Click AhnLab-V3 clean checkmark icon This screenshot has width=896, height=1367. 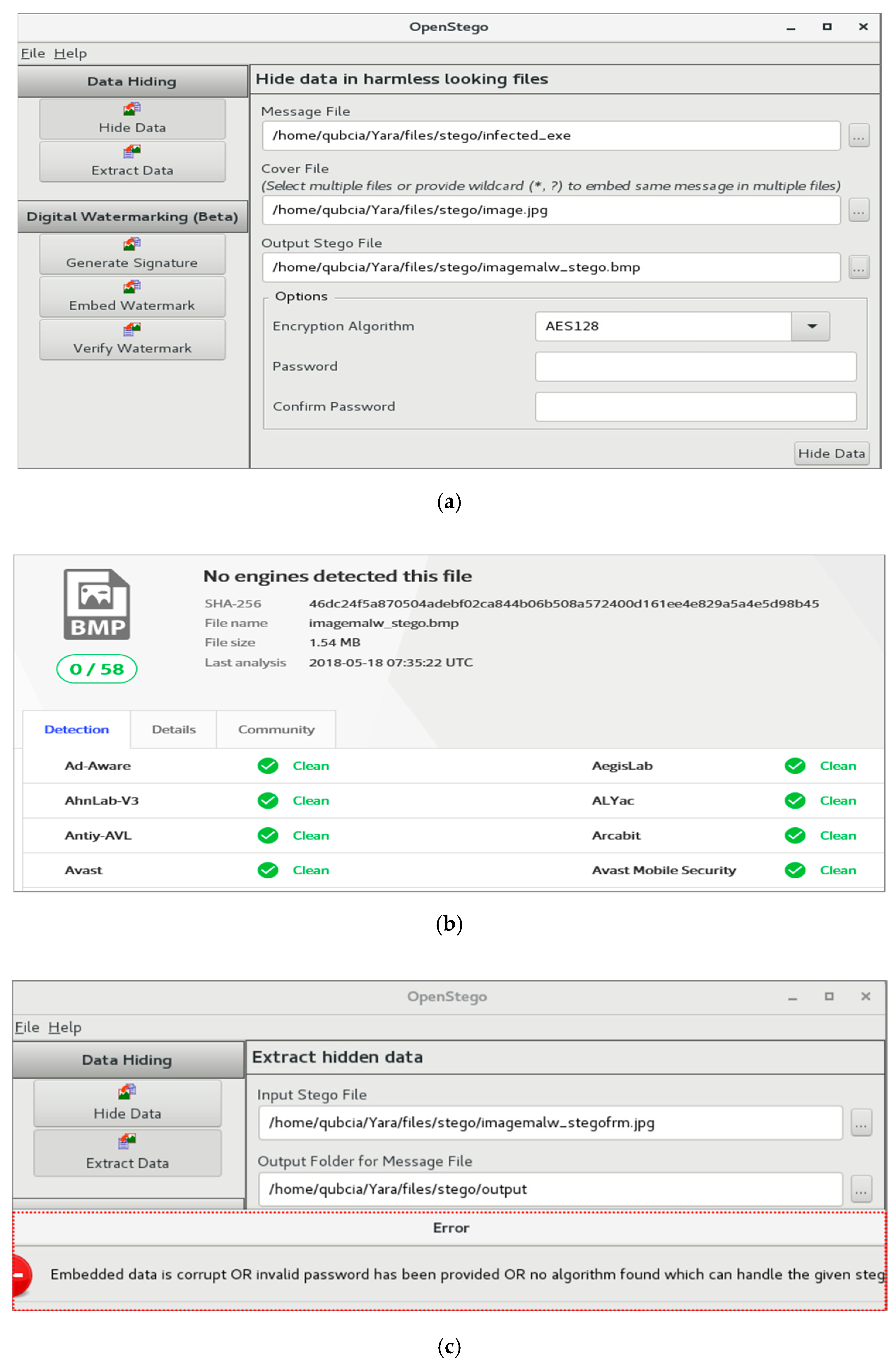[x=267, y=801]
